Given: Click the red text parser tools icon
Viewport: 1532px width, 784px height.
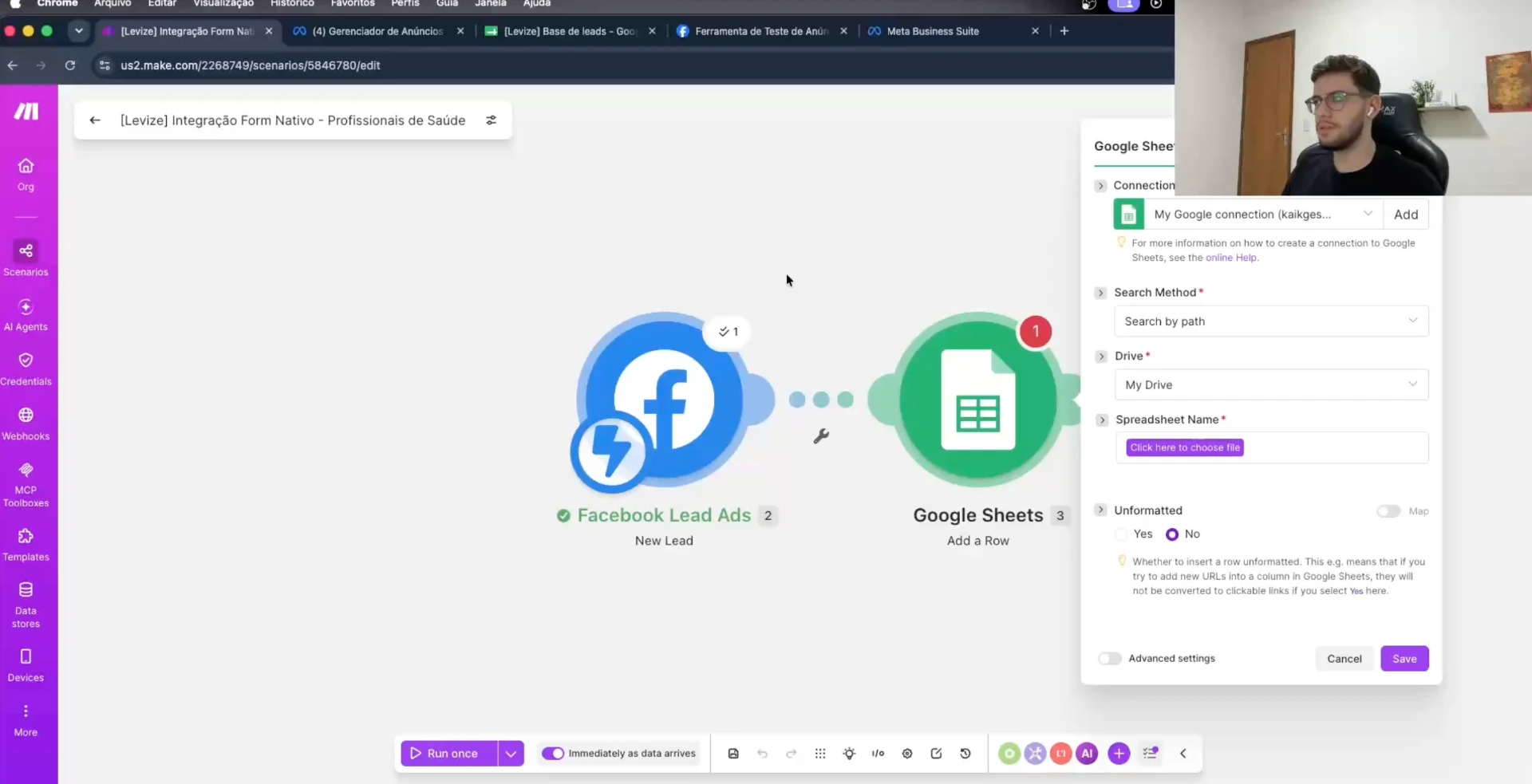Looking at the screenshot, I should (1060, 754).
